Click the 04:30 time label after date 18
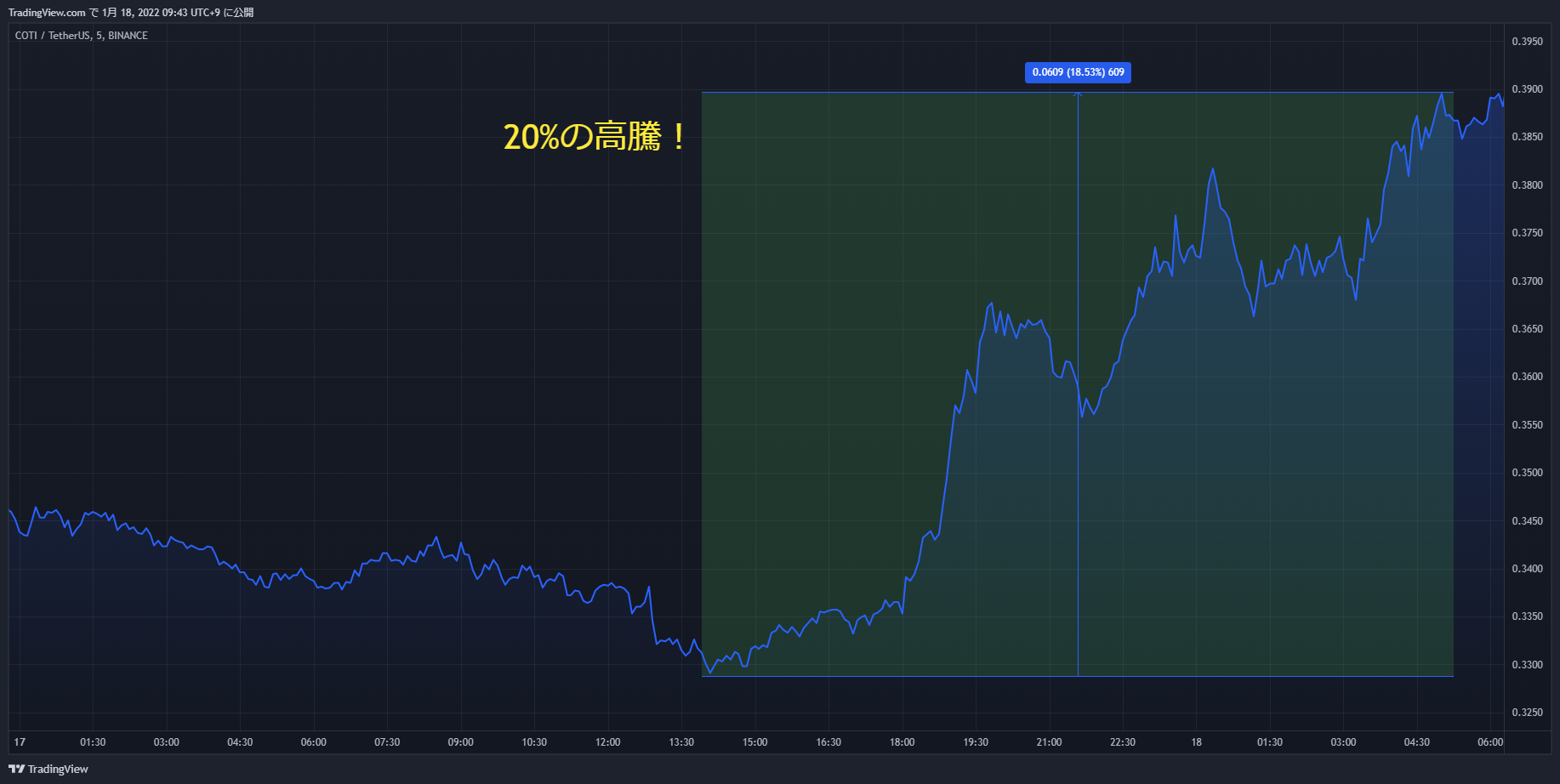Image resolution: width=1560 pixels, height=784 pixels. 1417,742
